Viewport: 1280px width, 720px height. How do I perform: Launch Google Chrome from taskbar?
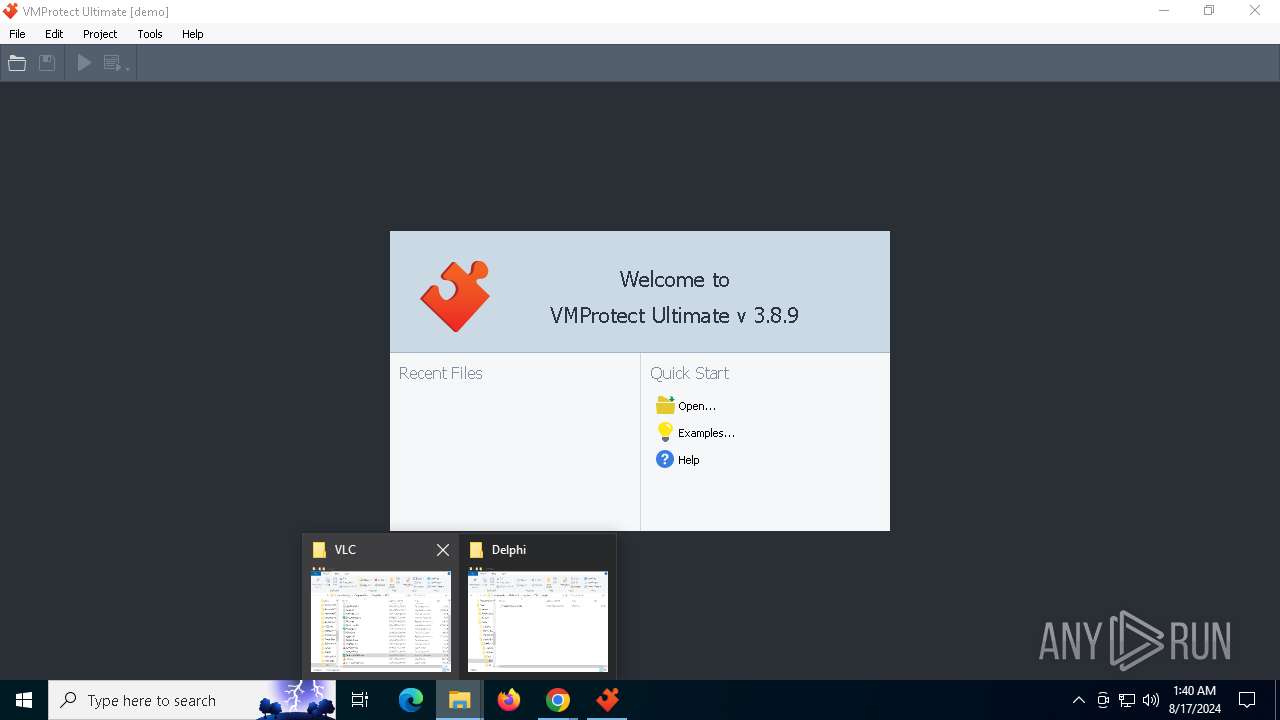click(558, 700)
